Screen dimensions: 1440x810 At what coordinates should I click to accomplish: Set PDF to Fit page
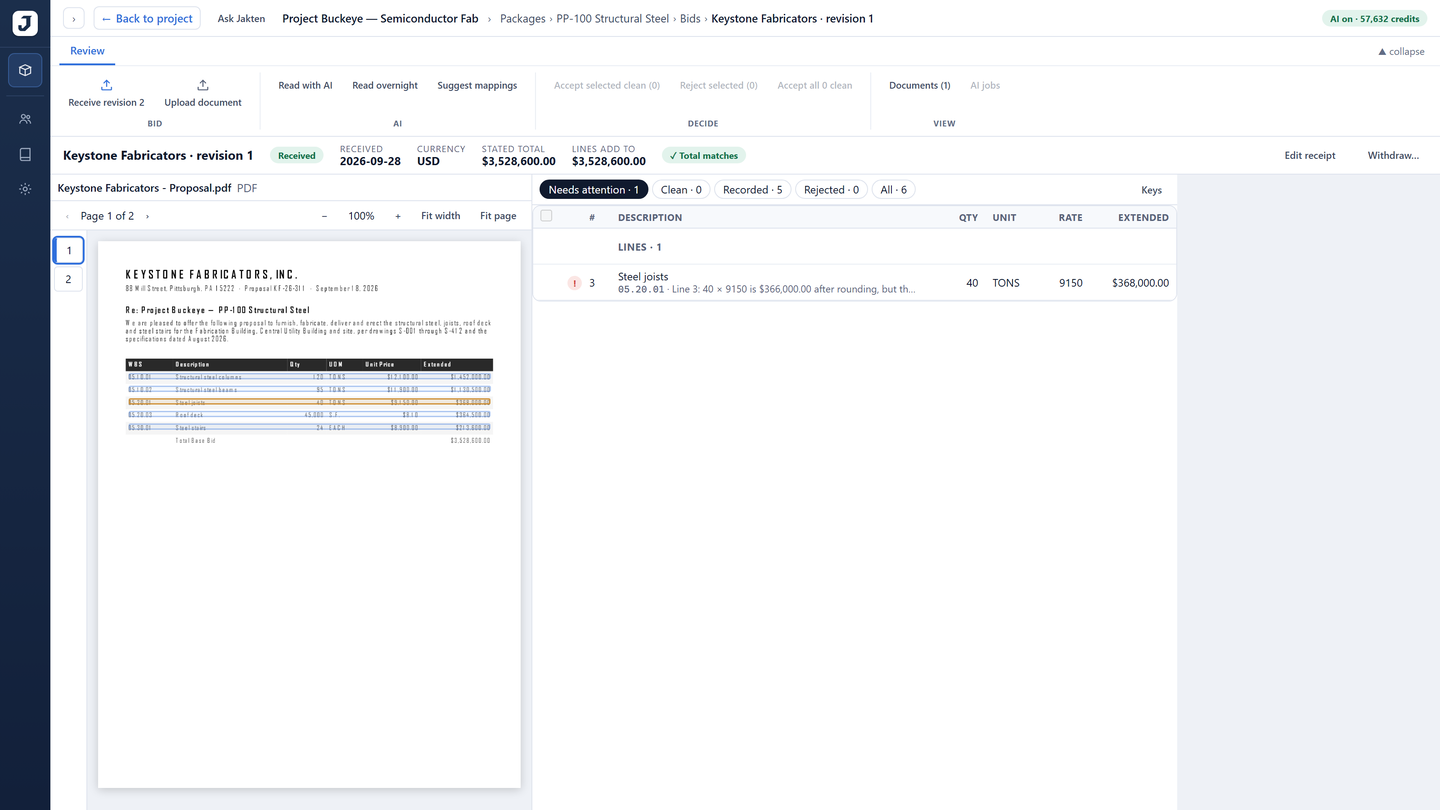coord(498,216)
